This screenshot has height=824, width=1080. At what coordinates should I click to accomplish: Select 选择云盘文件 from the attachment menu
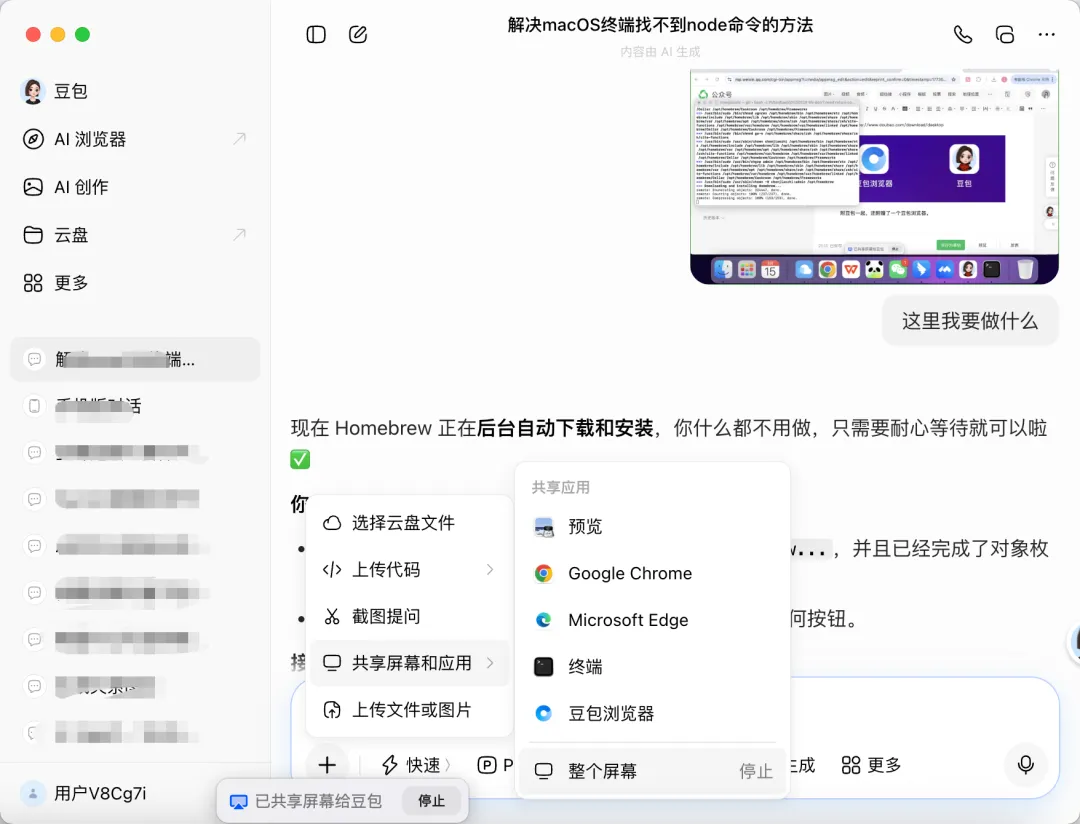[x=410, y=523]
